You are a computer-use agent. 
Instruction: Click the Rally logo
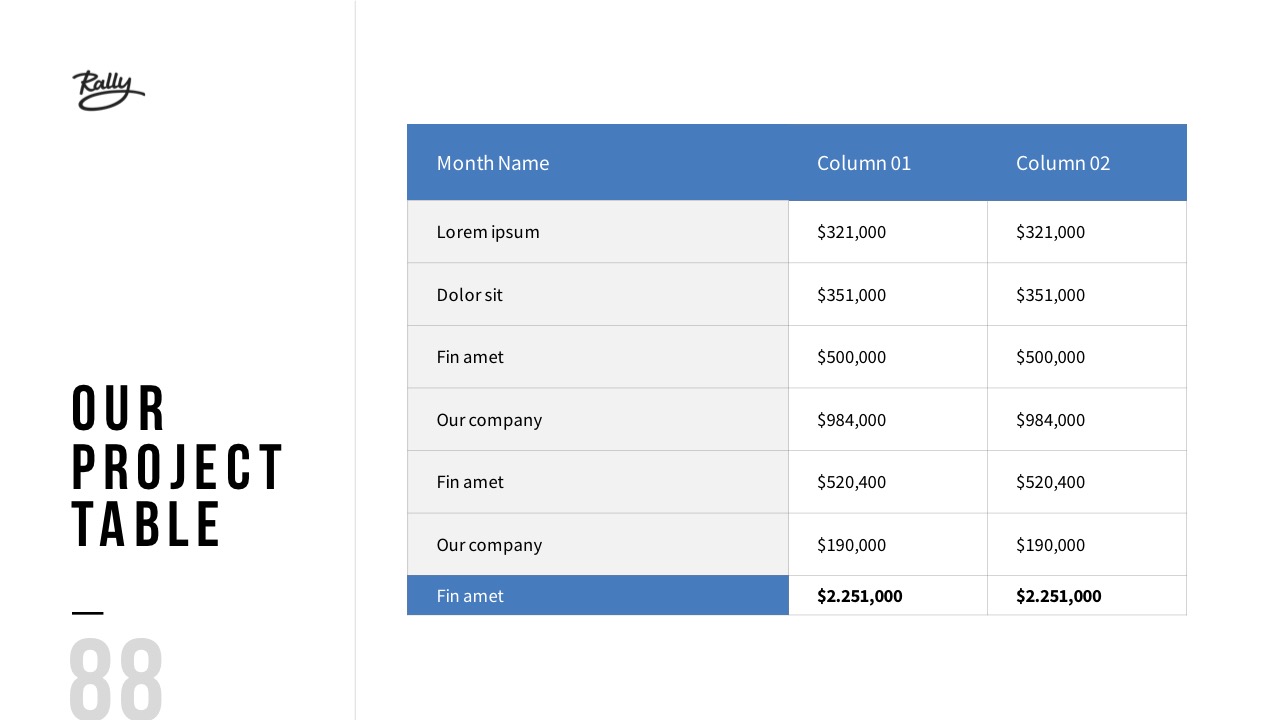tap(108, 90)
